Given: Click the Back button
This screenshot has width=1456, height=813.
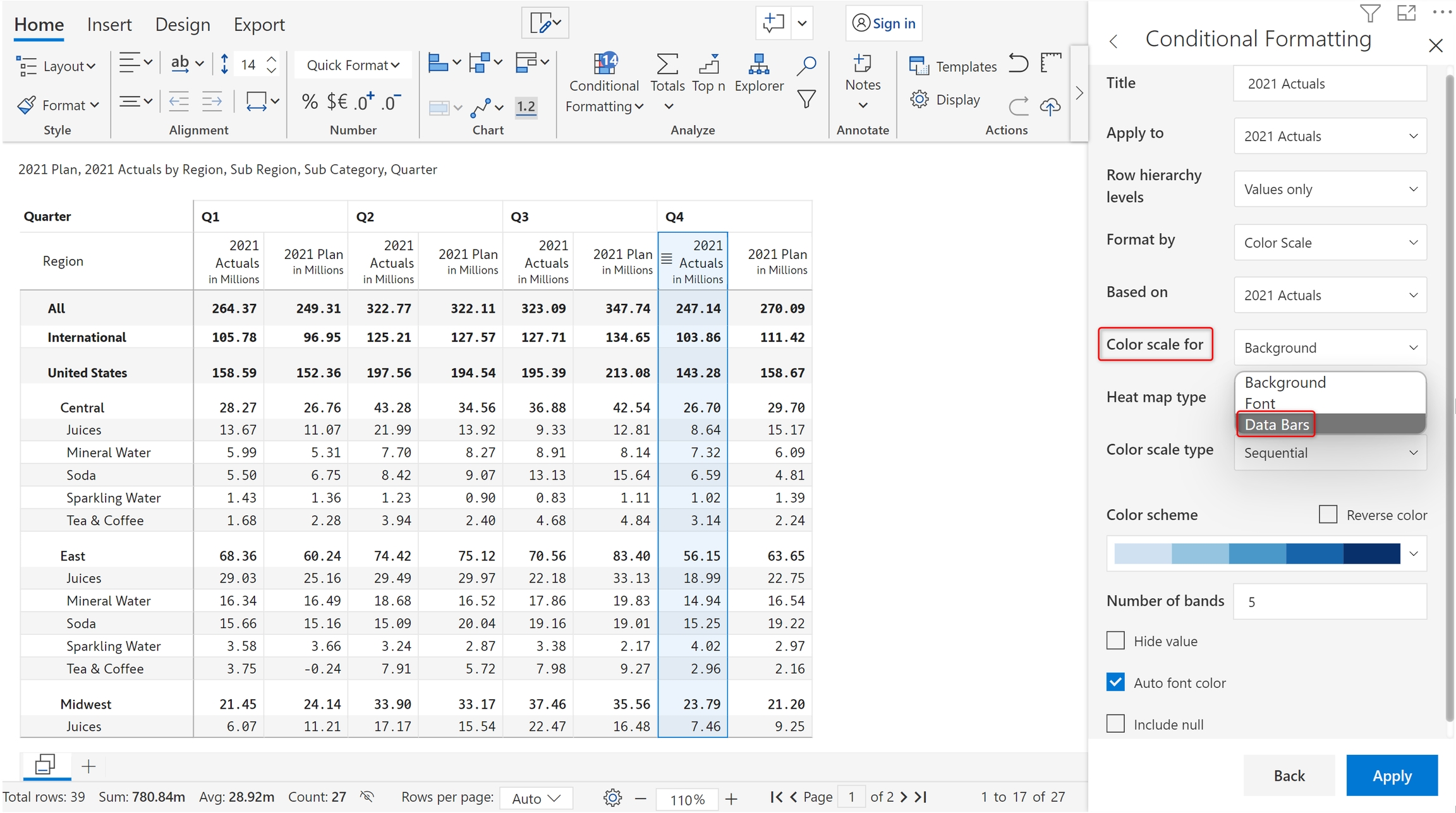Looking at the screenshot, I should [x=1289, y=775].
